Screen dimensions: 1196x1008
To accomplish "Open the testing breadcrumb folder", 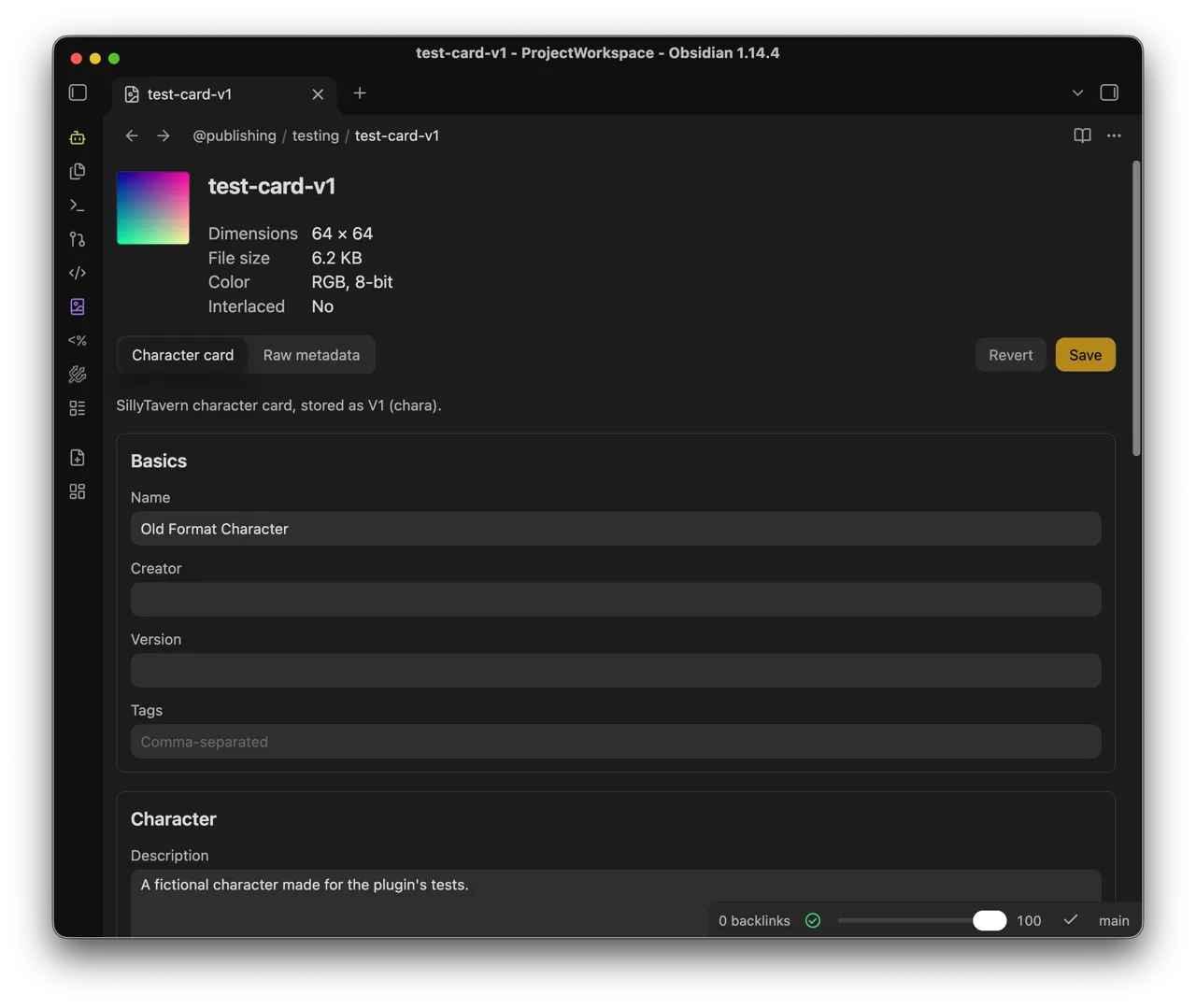I will tap(316, 135).
